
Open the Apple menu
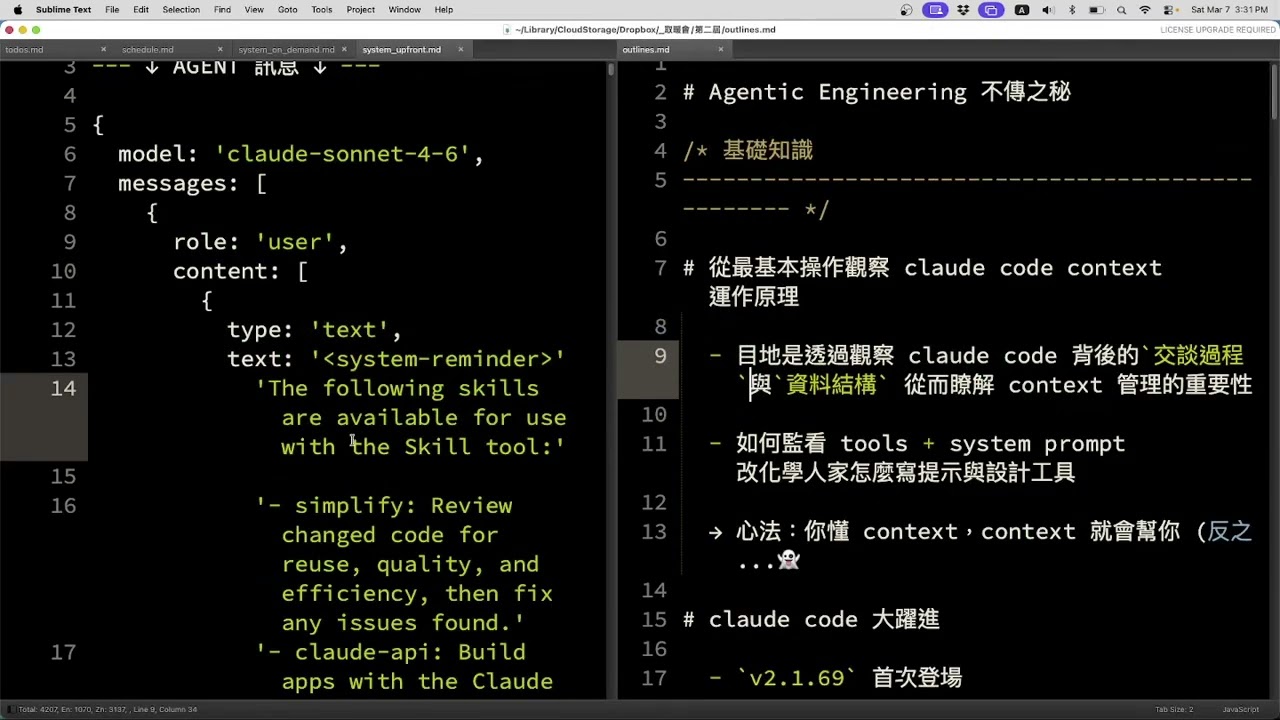[17, 9]
